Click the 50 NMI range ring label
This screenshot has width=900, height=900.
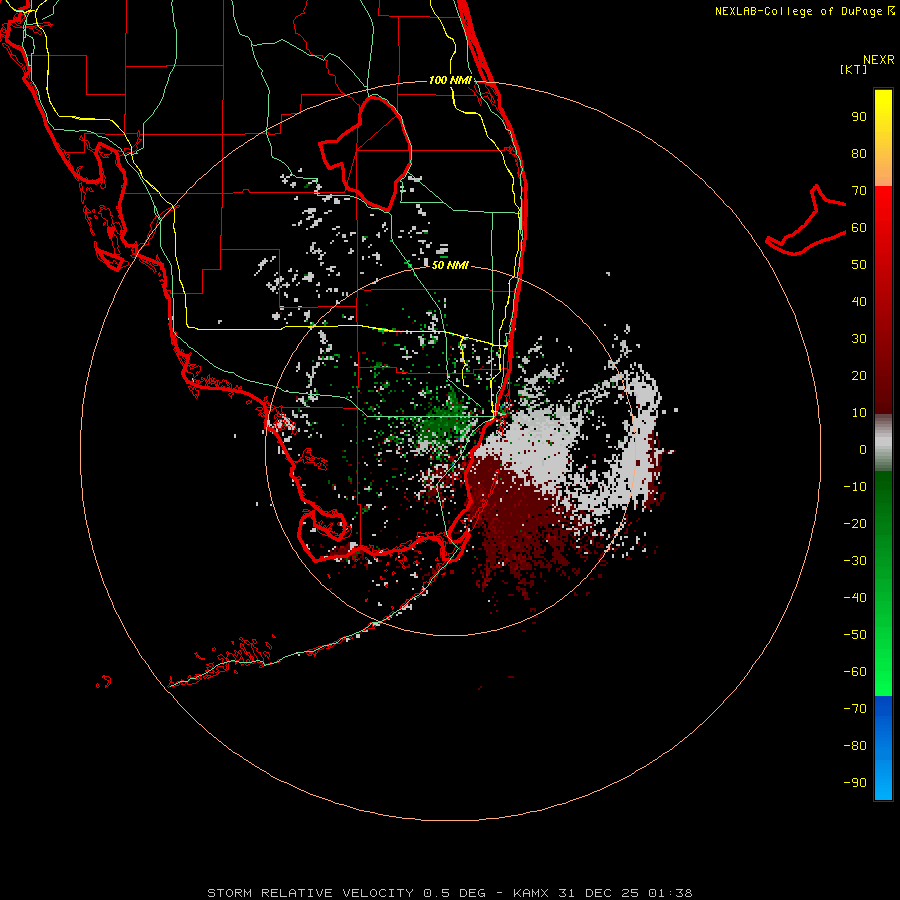coord(450,265)
